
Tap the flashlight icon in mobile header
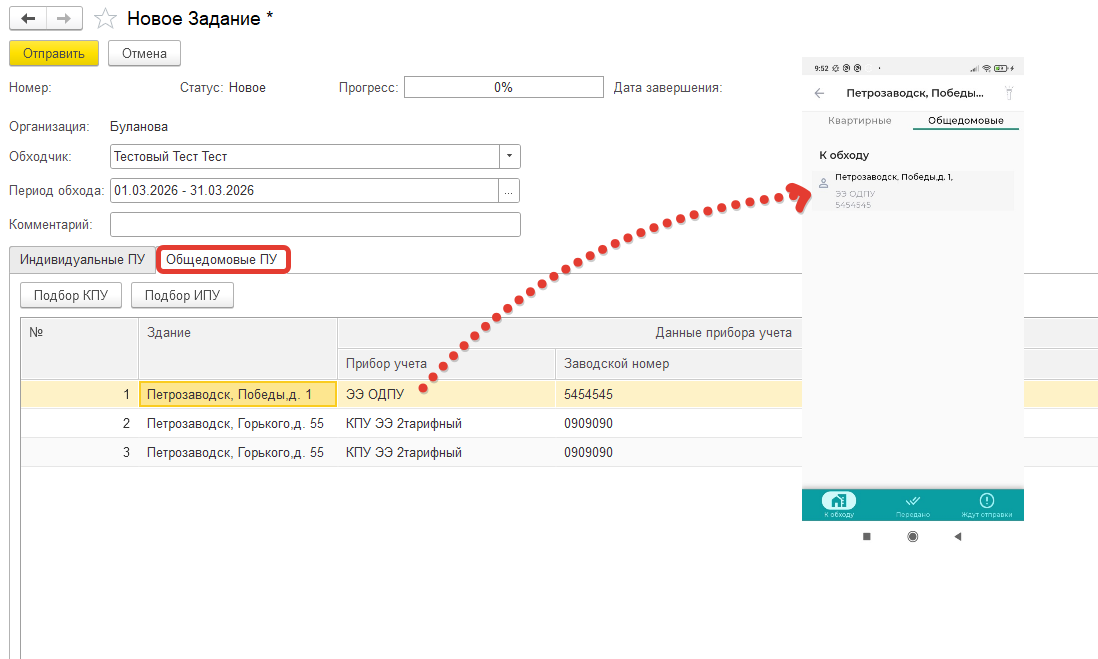1009,93
